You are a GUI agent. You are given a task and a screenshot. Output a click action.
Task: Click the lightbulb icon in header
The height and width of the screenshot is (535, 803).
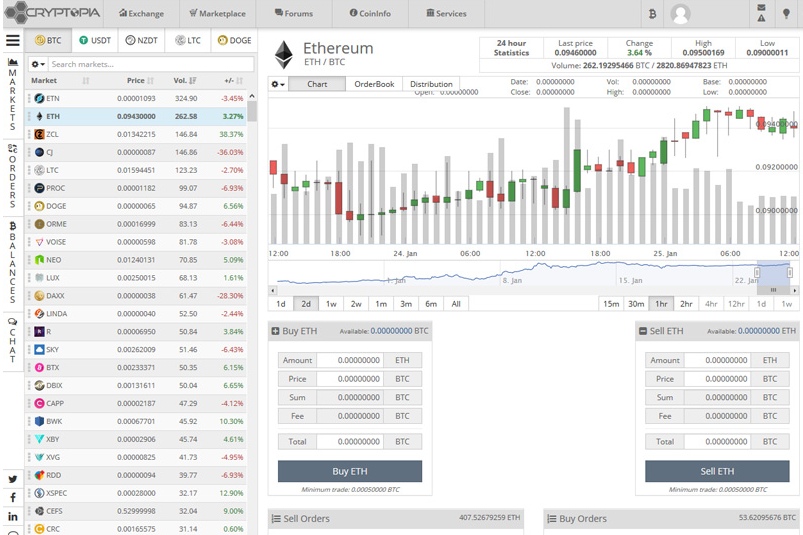(x=786, y=14)
